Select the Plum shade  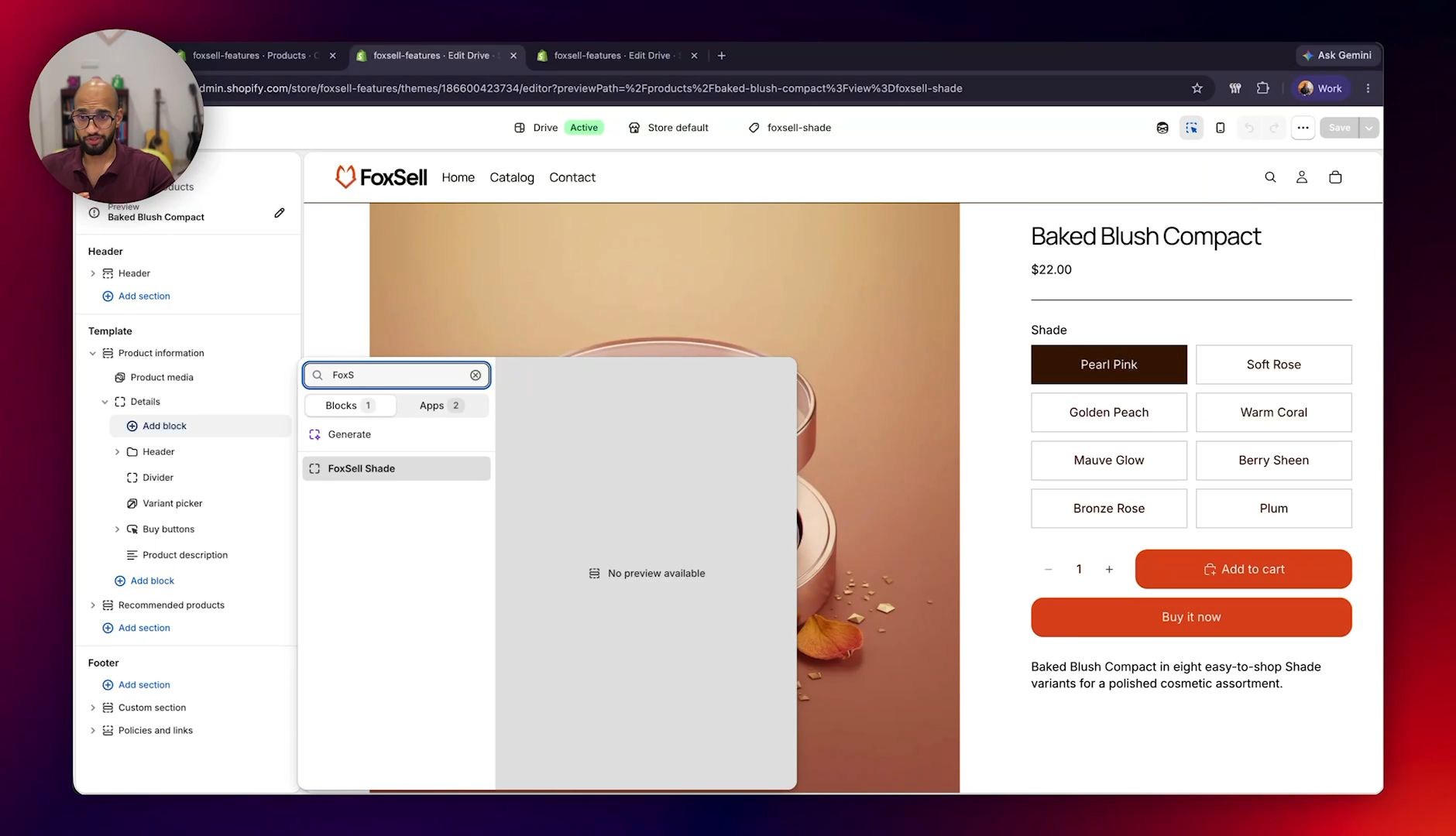click(1274, 509)
